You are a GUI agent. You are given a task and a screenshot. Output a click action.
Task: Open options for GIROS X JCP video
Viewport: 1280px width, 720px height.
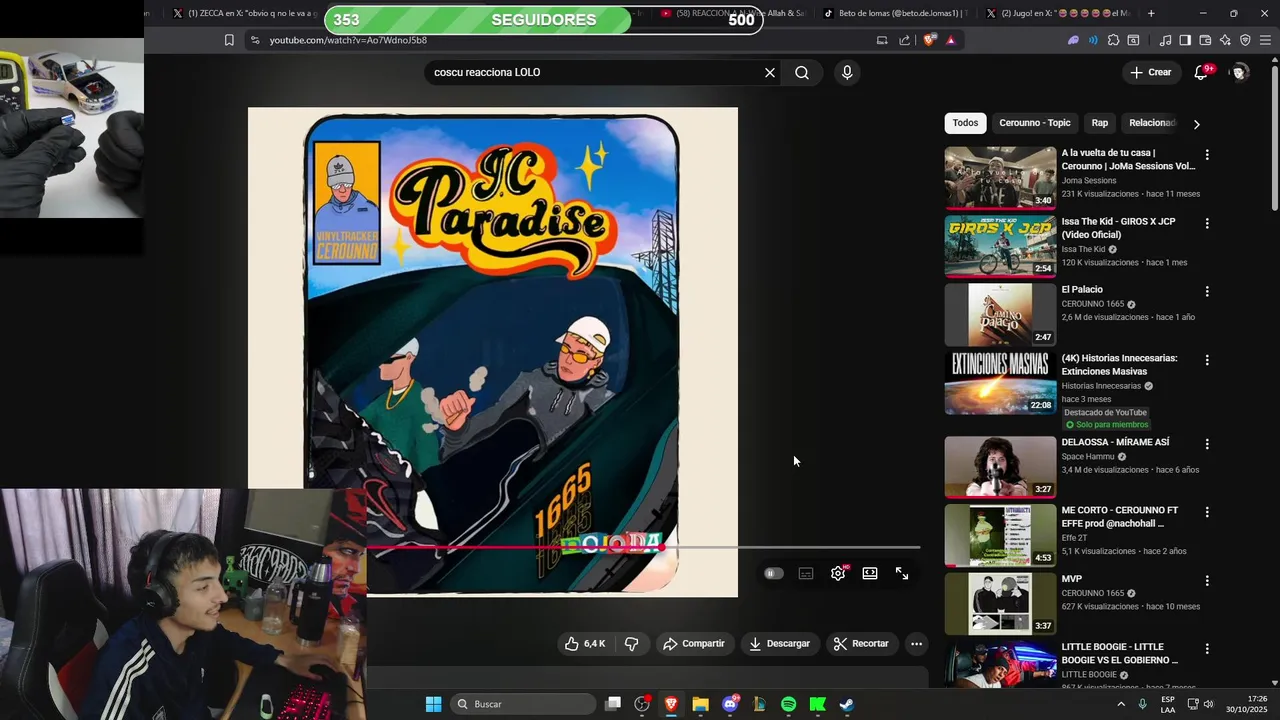click(1207, 223)
